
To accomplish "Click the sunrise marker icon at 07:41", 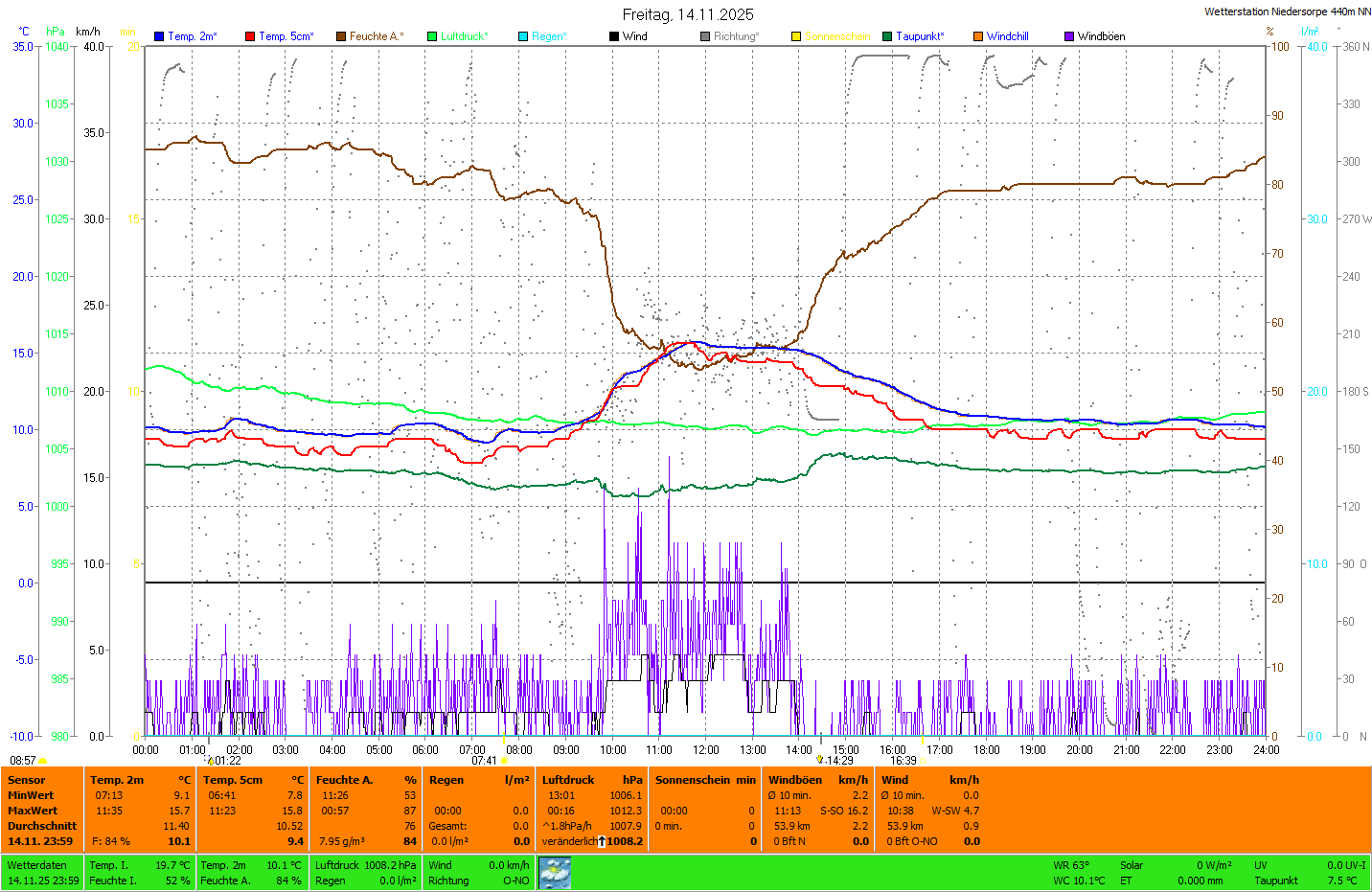I will pyautogui.click(x=504, y=761).
